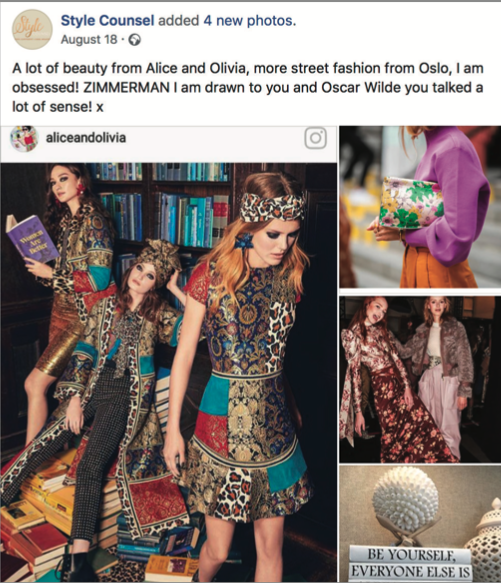Click the post caption text about Oslo
This screenshot has height=583, width=501.
[248, 88]
